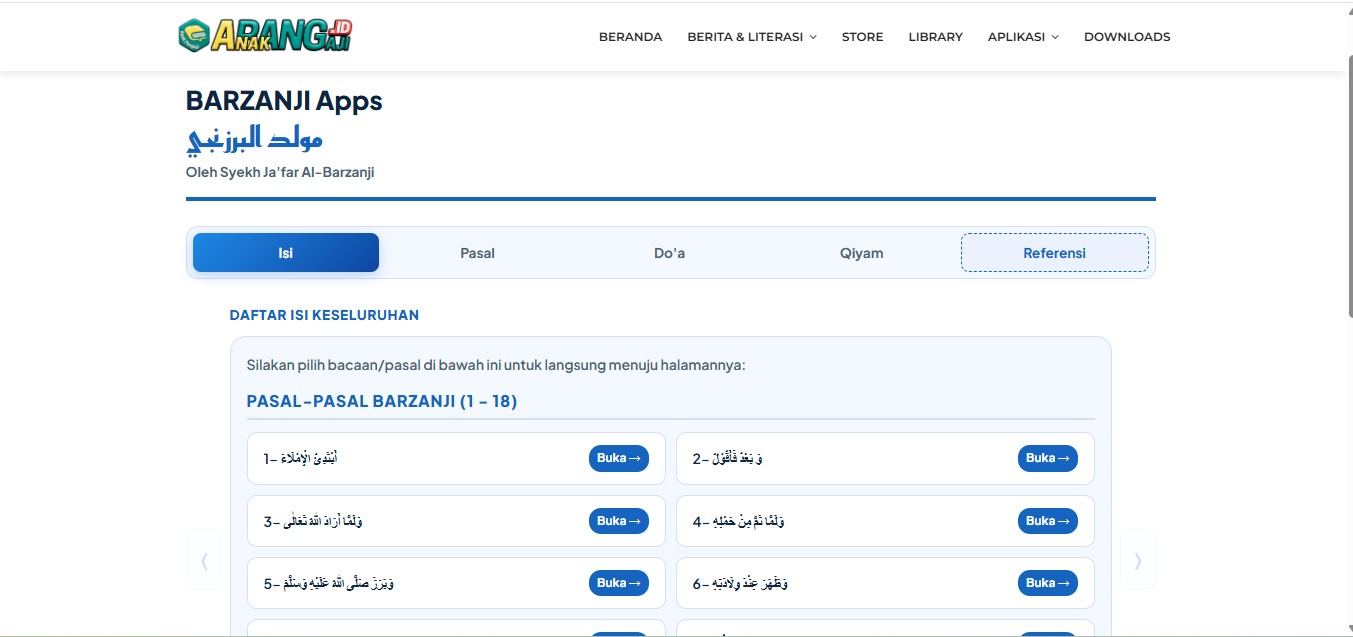Click the Buka button for pasal 5
The width and height of the screenshot is (1353, 637).
click(x=619, y=583)
